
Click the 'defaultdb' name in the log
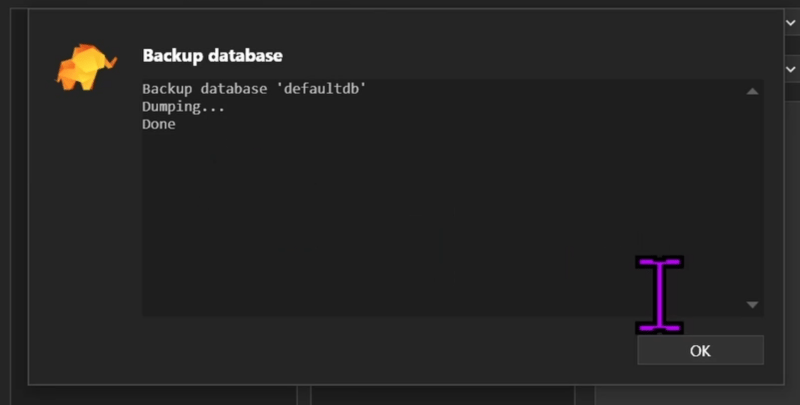pyautogui.click(x=324, y=89)
